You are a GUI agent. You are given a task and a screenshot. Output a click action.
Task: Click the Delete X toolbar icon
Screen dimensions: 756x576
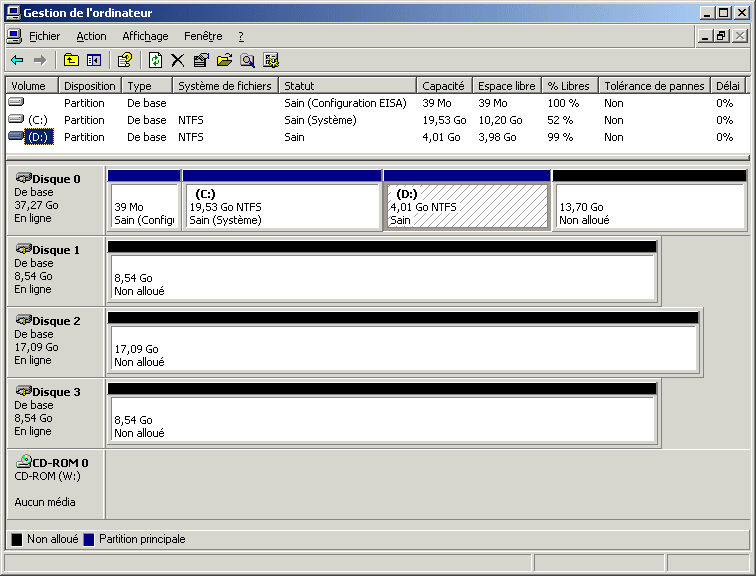[178, 60]
